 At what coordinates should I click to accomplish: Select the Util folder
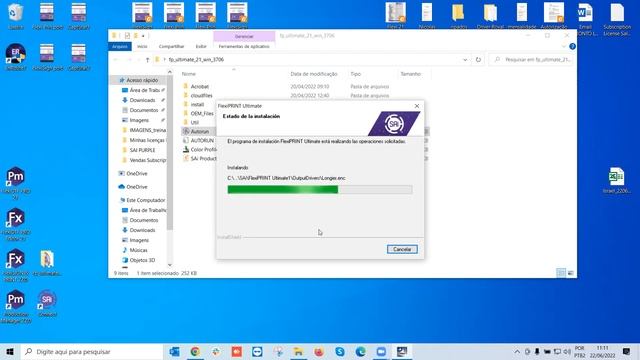coord(194,122)
